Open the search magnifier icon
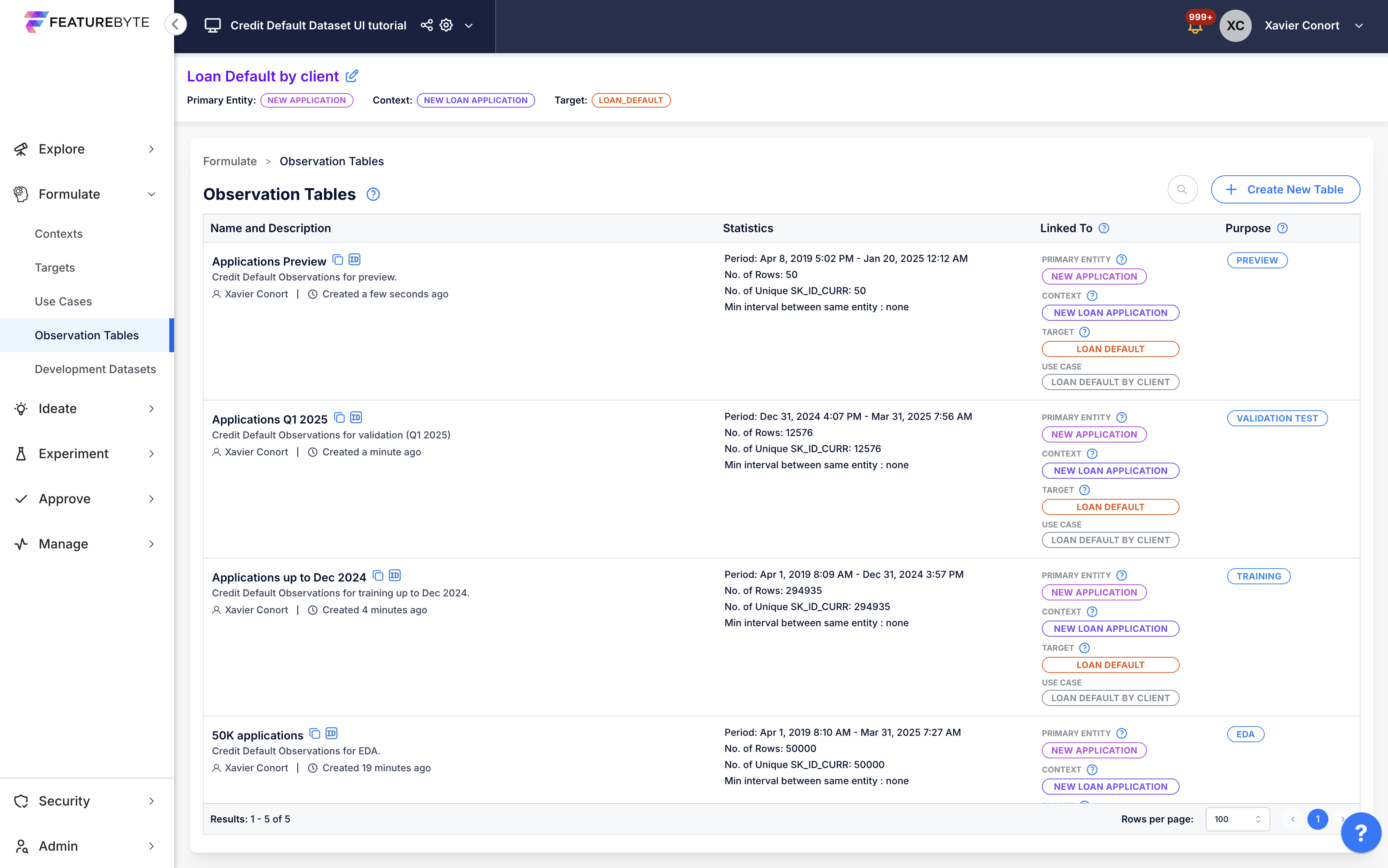Viewport: 1388px width, 868px height. click(1182, 189)
